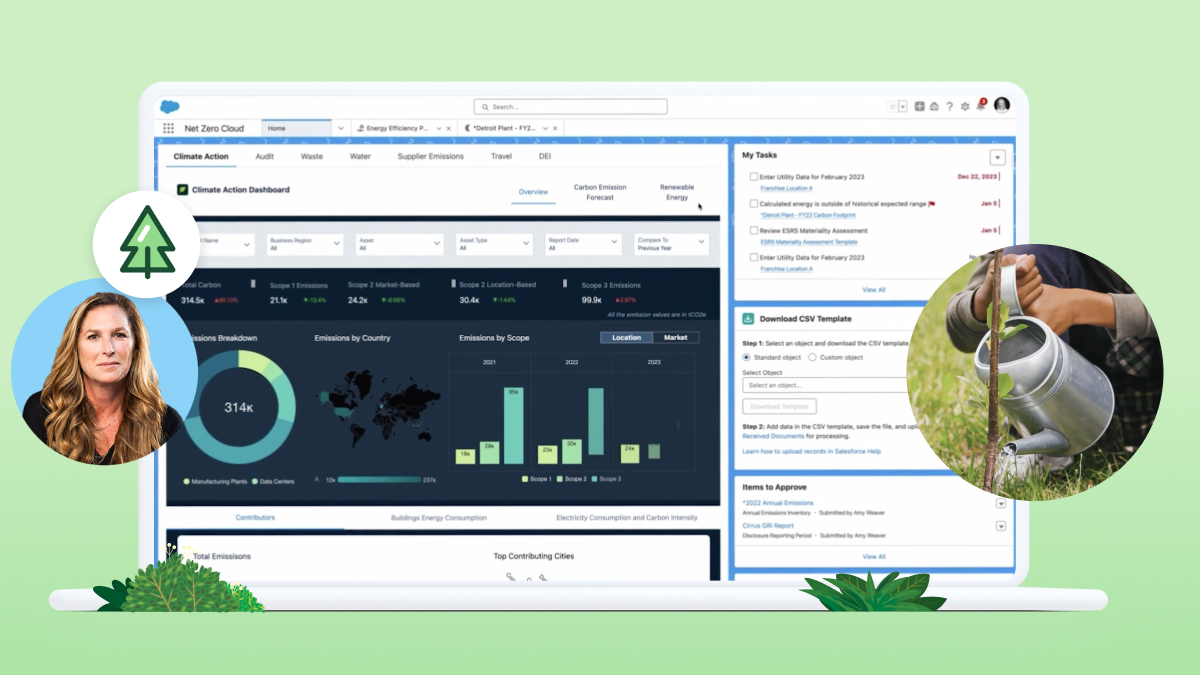Image resolution: width=1200 pixels, height=675 pixels.
Task: Click the Salesforce cloud logo
Action: coord(170,107)
